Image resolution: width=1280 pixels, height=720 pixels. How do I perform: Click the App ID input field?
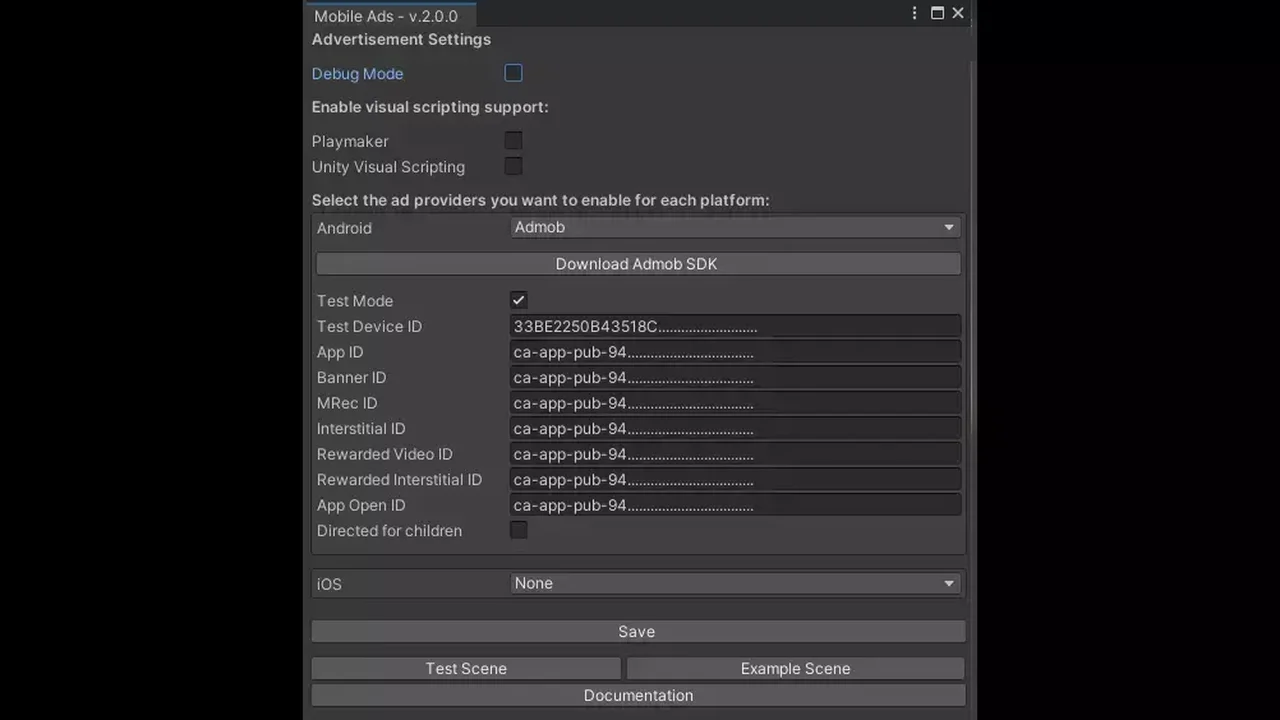(x=735, y=352)
